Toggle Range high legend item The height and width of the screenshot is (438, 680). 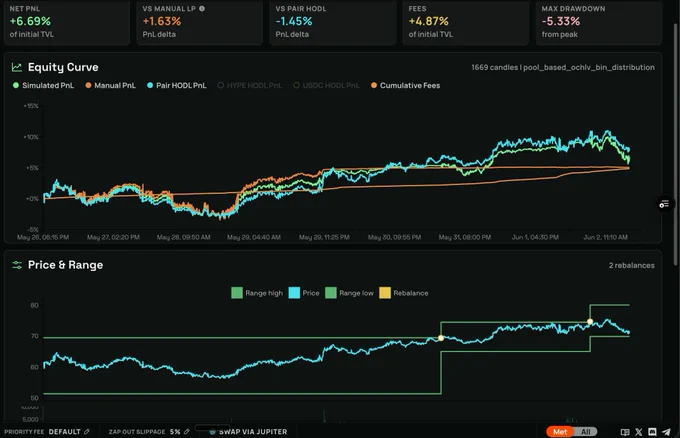pyautogui.click(x=257, y=293)
